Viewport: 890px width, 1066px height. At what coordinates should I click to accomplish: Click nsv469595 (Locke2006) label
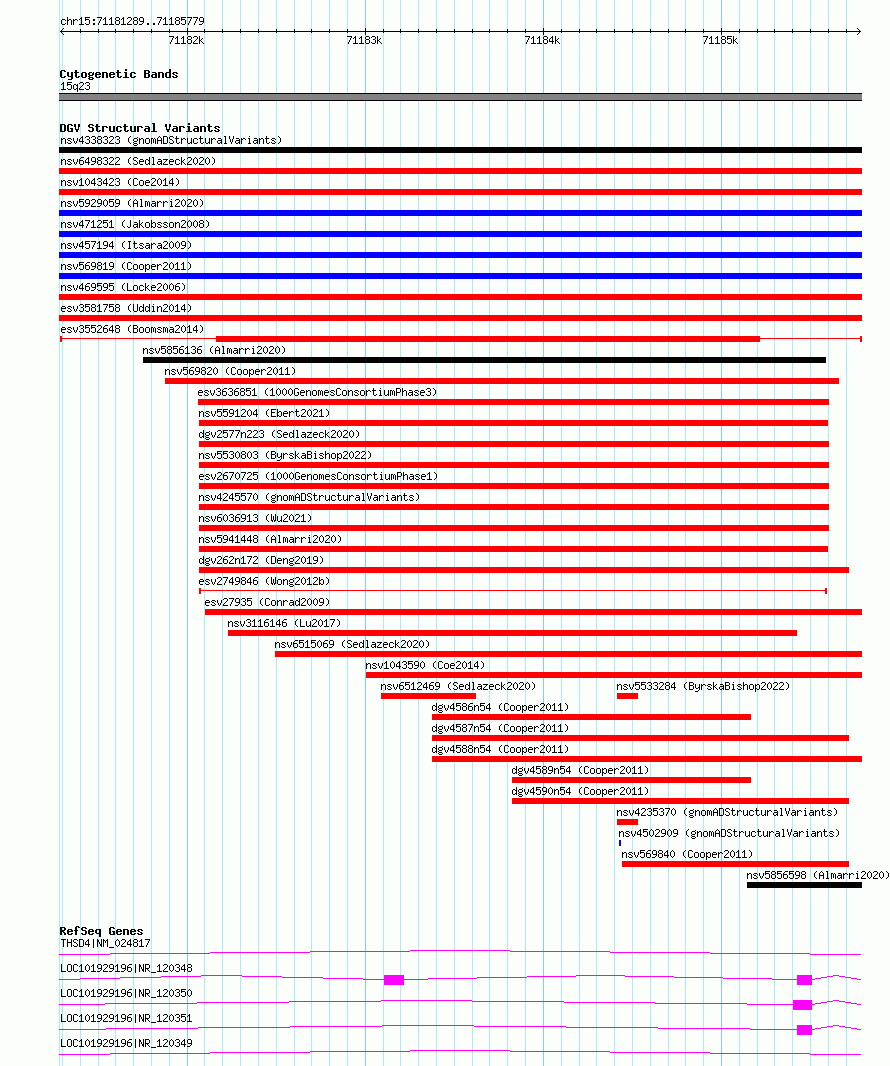pyautogui.click(x=123, y=288)
